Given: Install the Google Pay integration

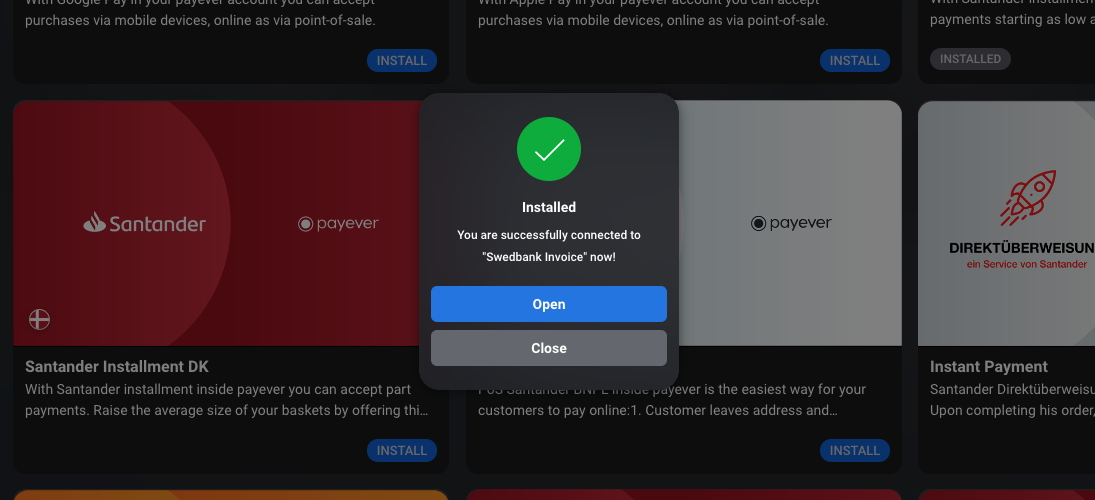Looking at the screenshot, I should [402, 61].
